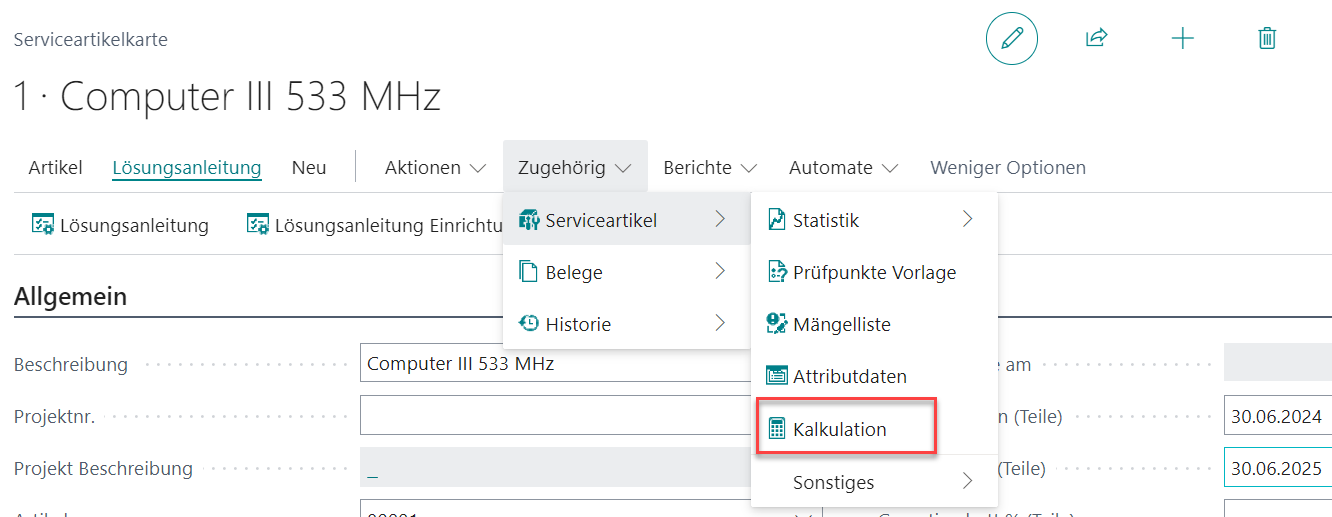The image size is (1332, 517).
Task: Open the Automate dropdown menu
Action: (843, 168)
